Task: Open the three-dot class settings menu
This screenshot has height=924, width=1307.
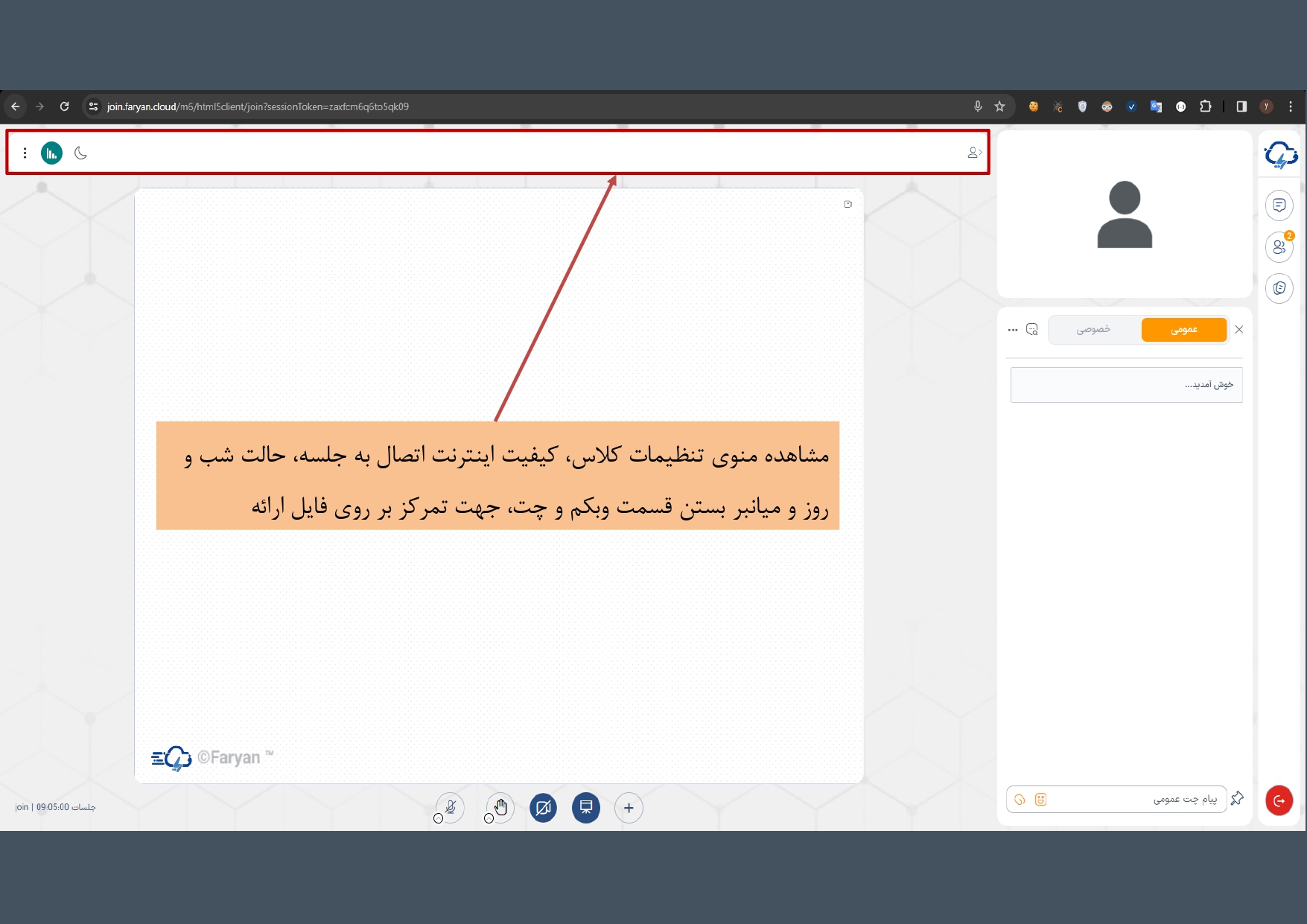Action: coord(25,153)
